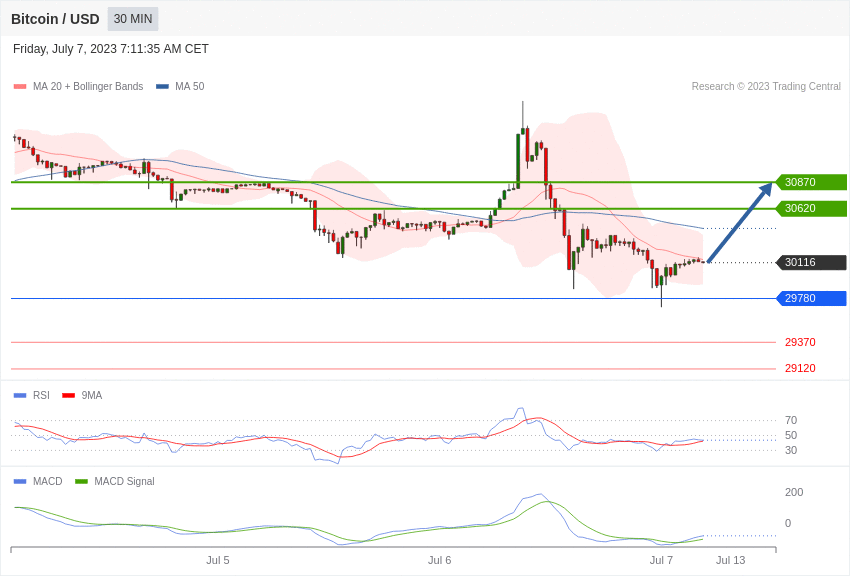Click the 29370 red support label
Image resolution: width=850 pixels, height=576 pixels.
[x=800, y=342]
